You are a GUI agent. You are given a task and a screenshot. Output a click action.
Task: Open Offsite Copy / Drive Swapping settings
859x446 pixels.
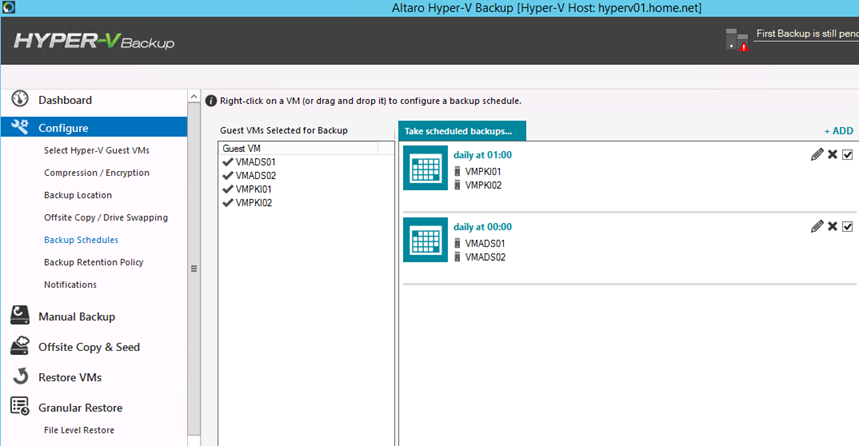[x=106, y=218]
